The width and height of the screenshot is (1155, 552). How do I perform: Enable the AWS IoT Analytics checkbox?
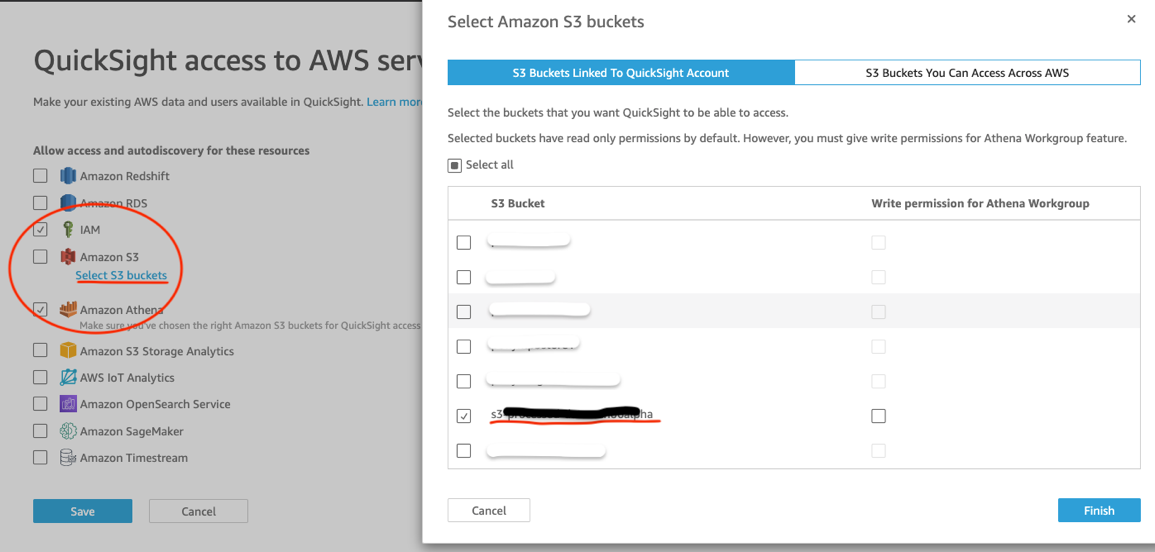pos(41,377)
